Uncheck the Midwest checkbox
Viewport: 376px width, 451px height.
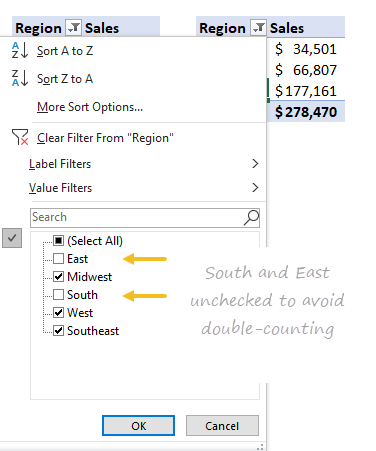click(x=59, y=277)
